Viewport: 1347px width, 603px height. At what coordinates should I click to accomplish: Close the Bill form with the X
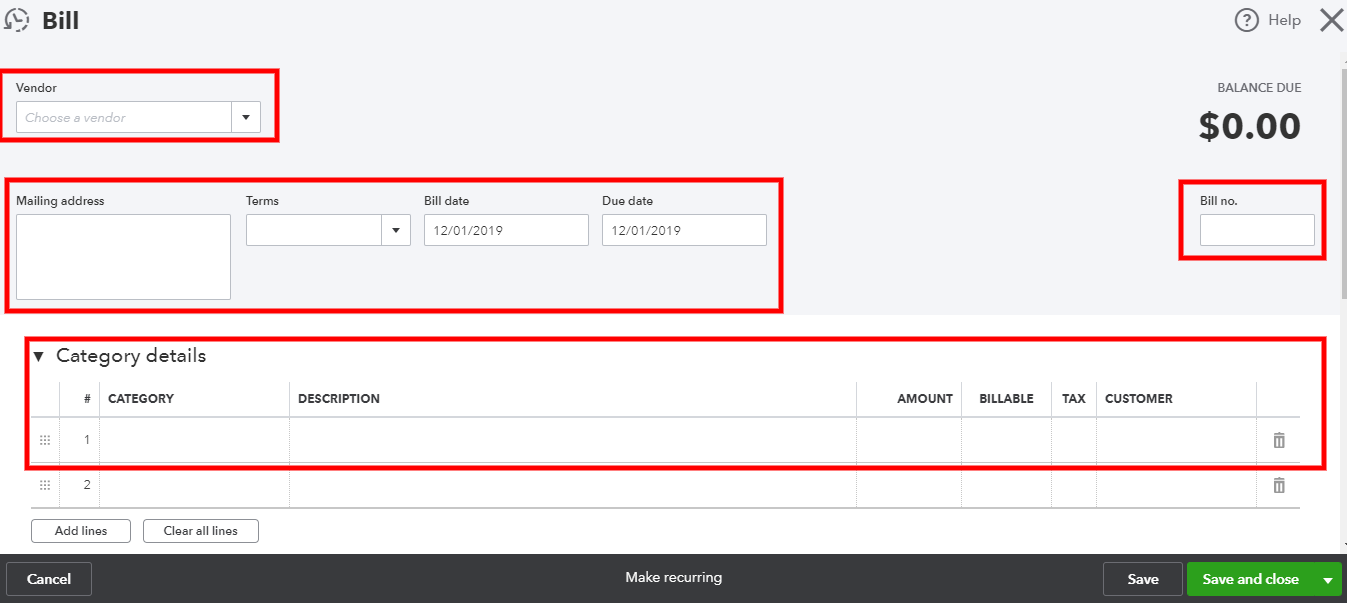click(x=1331, y=19)
